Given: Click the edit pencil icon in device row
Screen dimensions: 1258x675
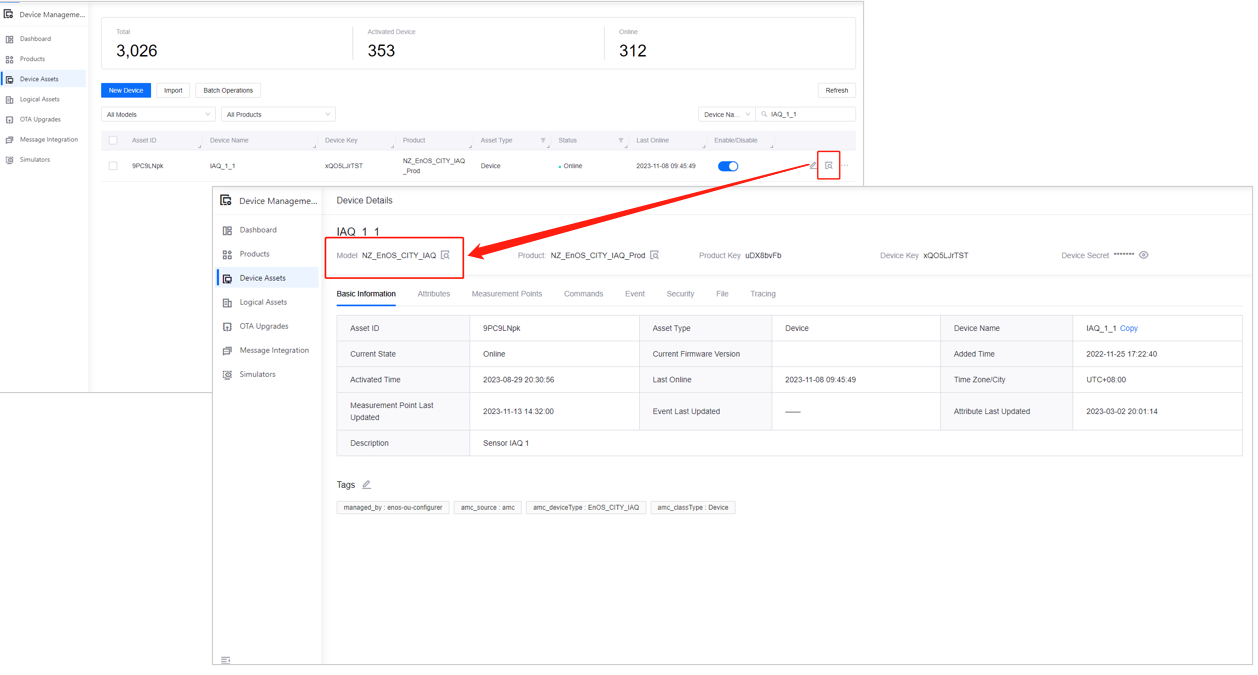Looking at the screenshot, I should point(813,166).
